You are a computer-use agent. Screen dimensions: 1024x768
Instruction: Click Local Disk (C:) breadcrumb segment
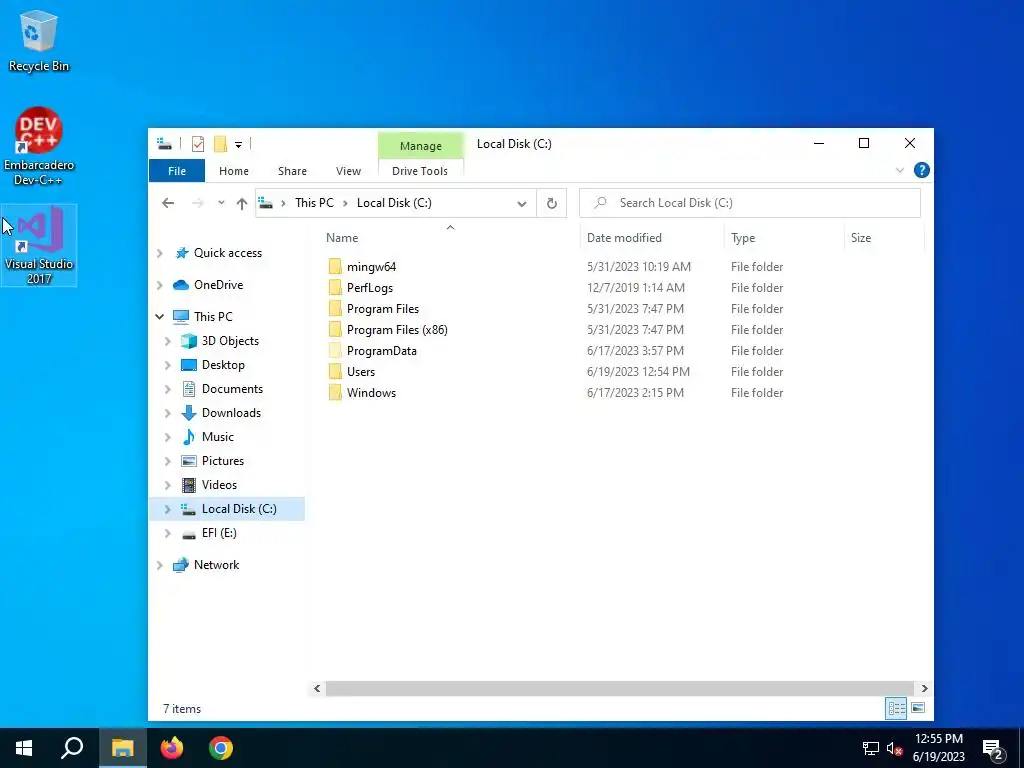394,203
